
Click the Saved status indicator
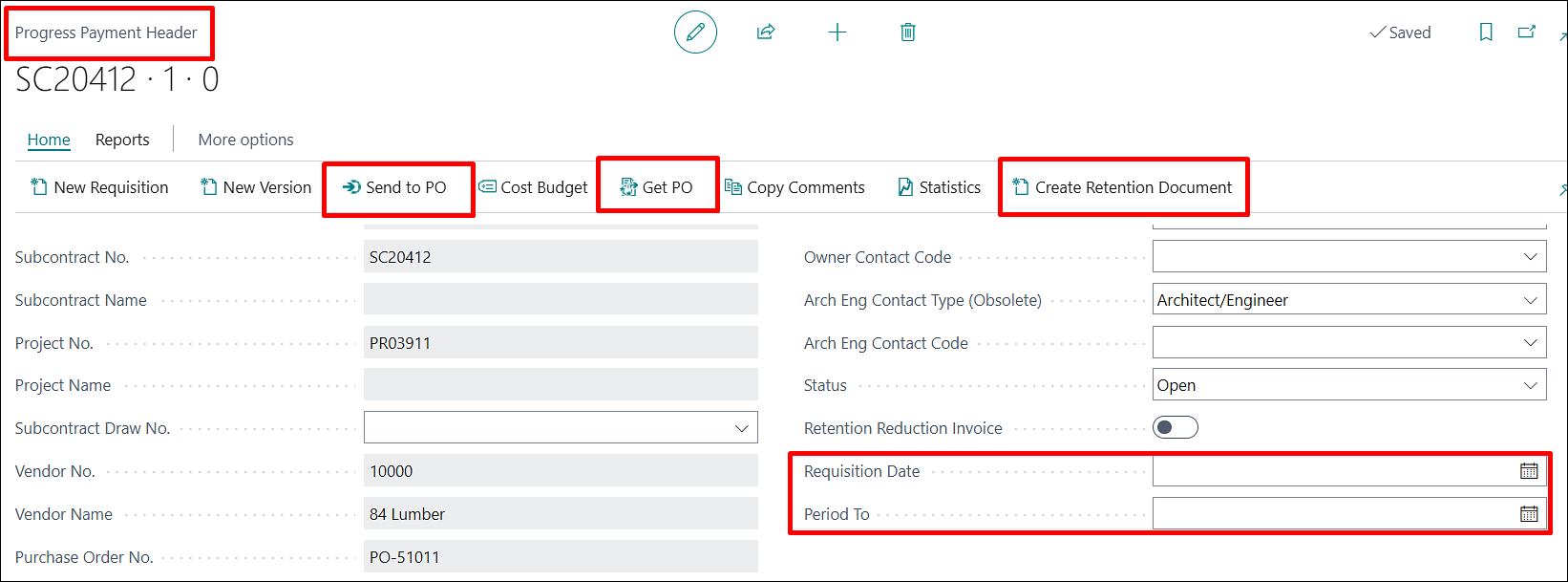1400,32
